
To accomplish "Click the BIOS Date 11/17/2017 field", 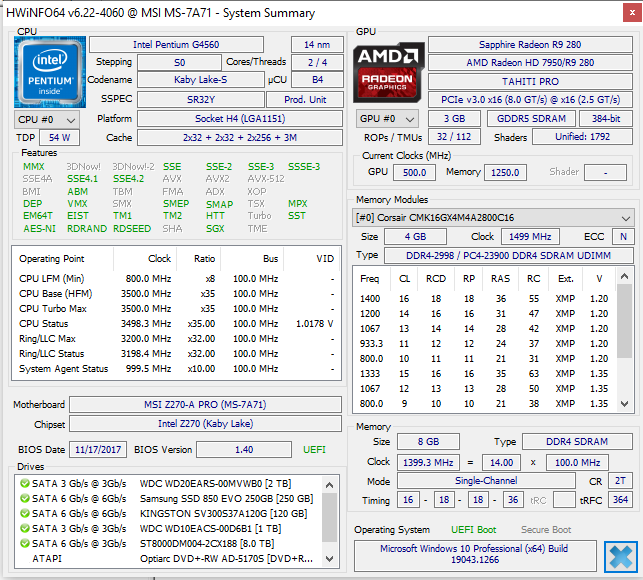I will tap(96, 451).
